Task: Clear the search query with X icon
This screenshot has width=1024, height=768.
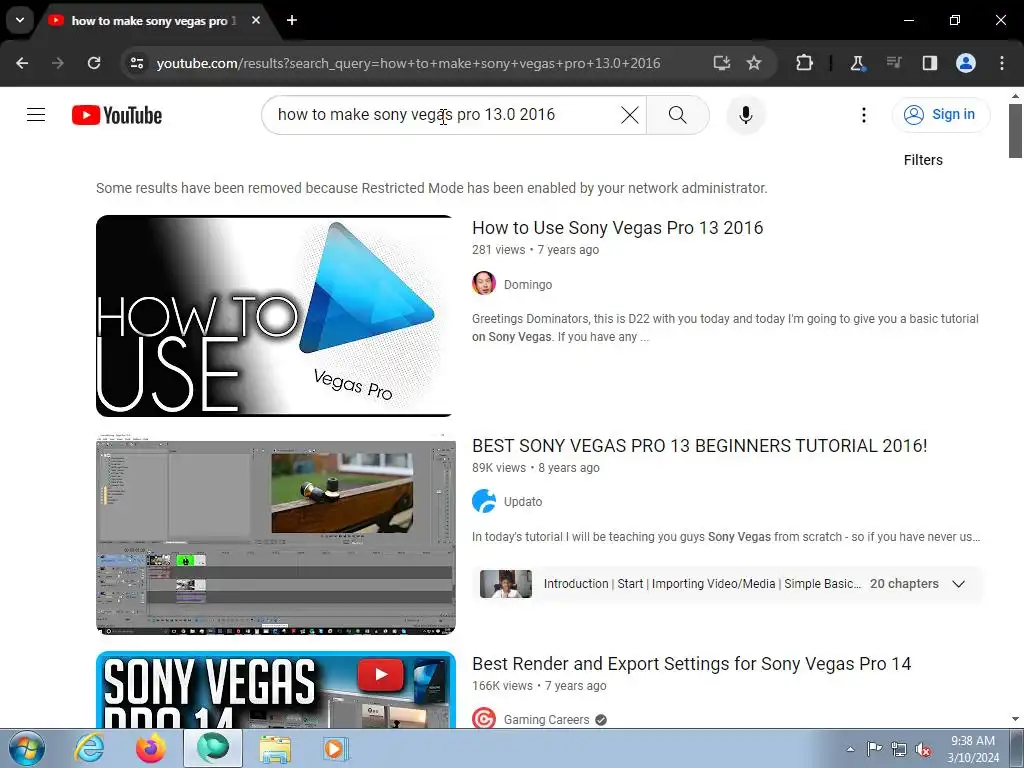Action: pyautogui.click(x=630, y=115)
